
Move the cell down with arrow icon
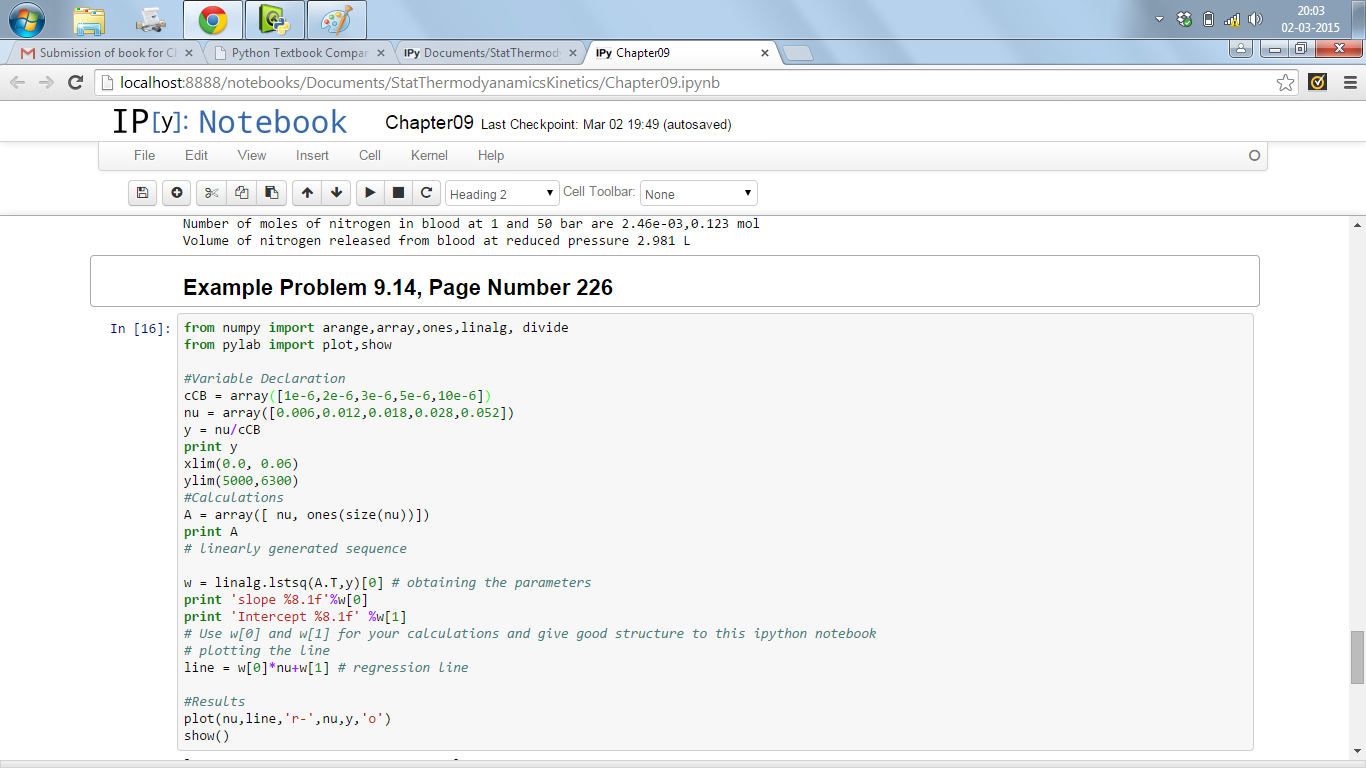(337, 193)
